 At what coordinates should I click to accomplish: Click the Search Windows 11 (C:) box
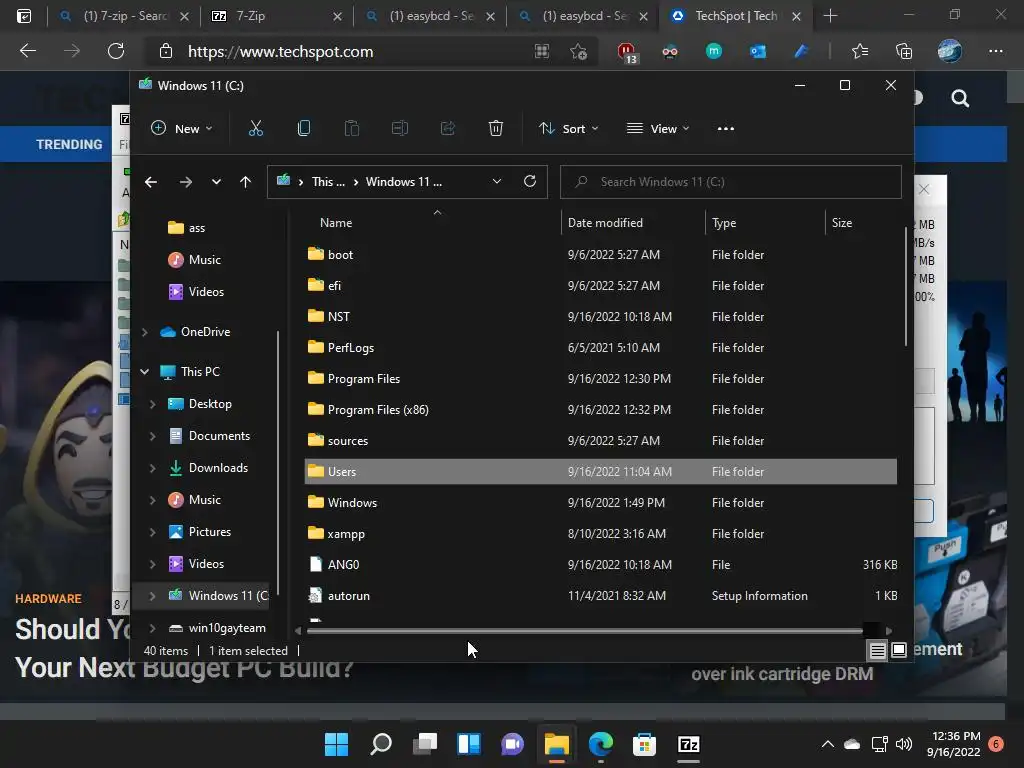(731, 182)
